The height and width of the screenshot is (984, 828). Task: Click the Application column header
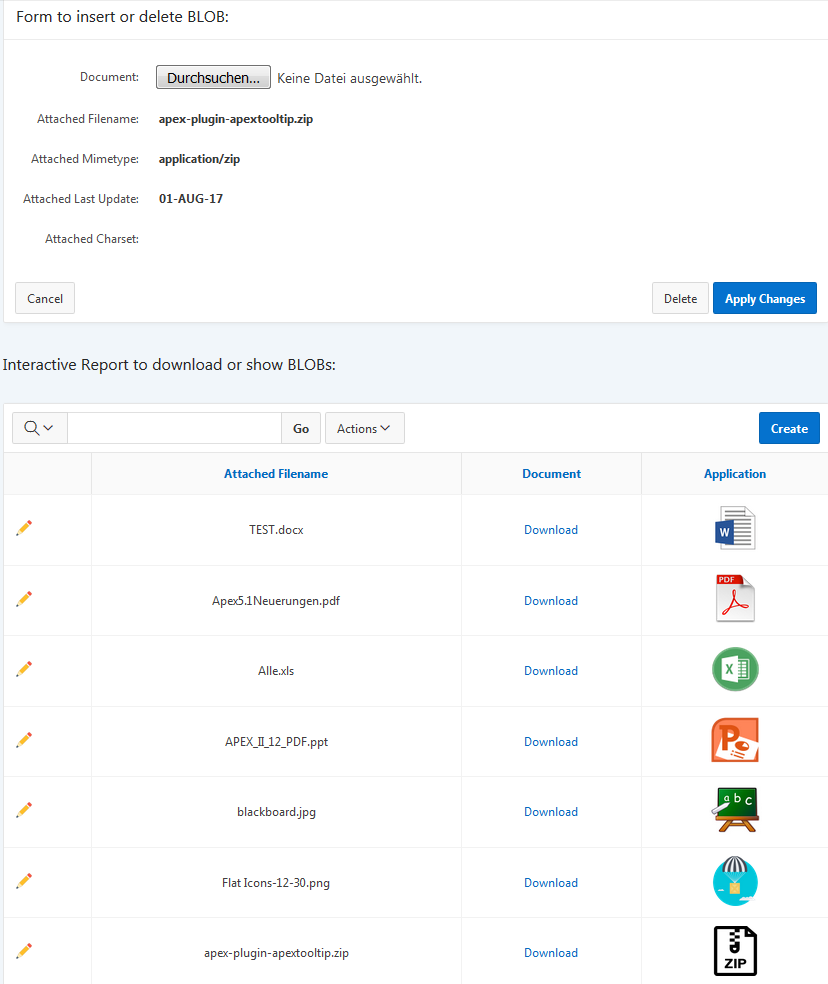734,474
